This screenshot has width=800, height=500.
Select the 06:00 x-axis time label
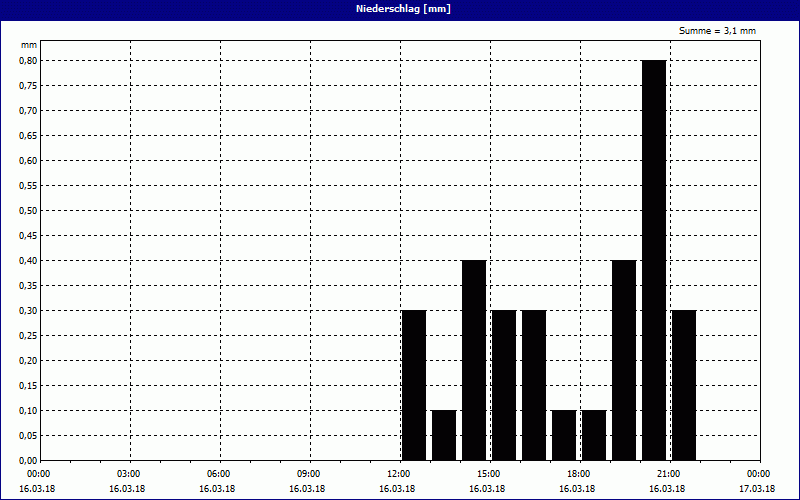click(218, 474)
